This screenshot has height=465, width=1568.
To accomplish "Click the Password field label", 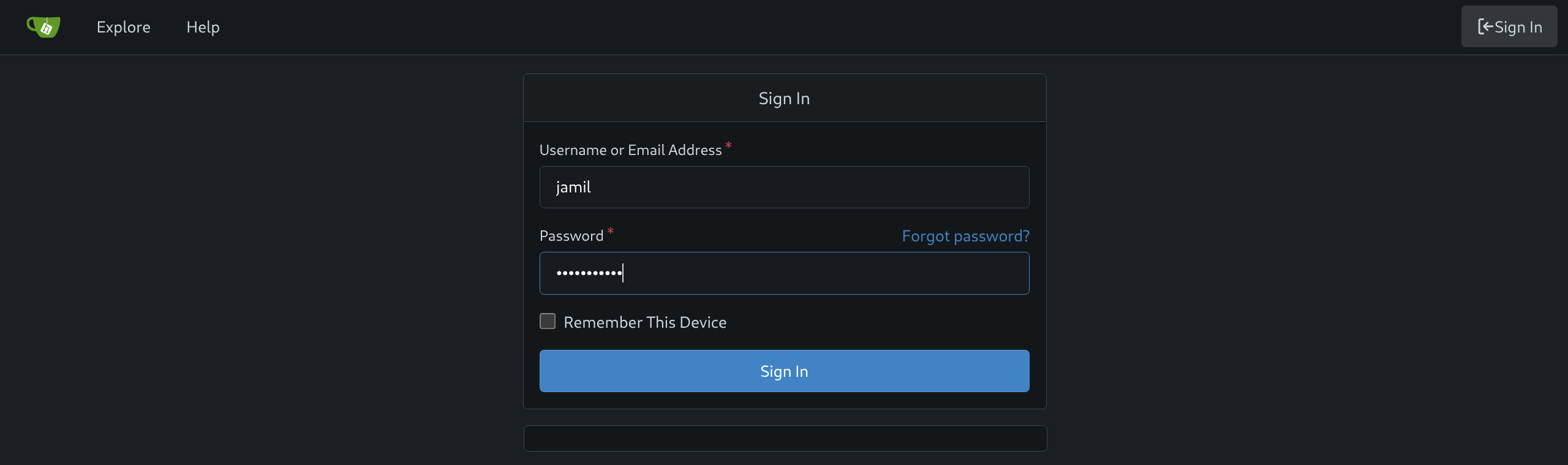I will (x=571, y=236).
